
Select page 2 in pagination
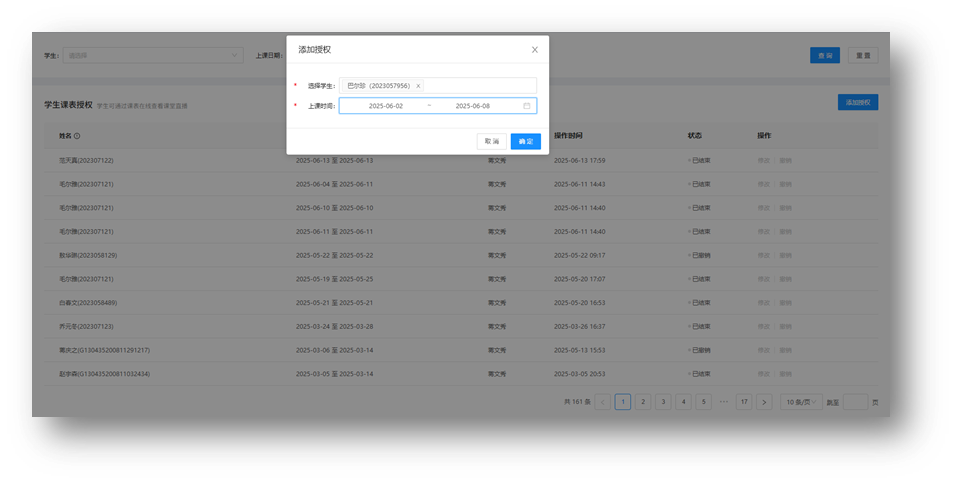tap(643, 402)
